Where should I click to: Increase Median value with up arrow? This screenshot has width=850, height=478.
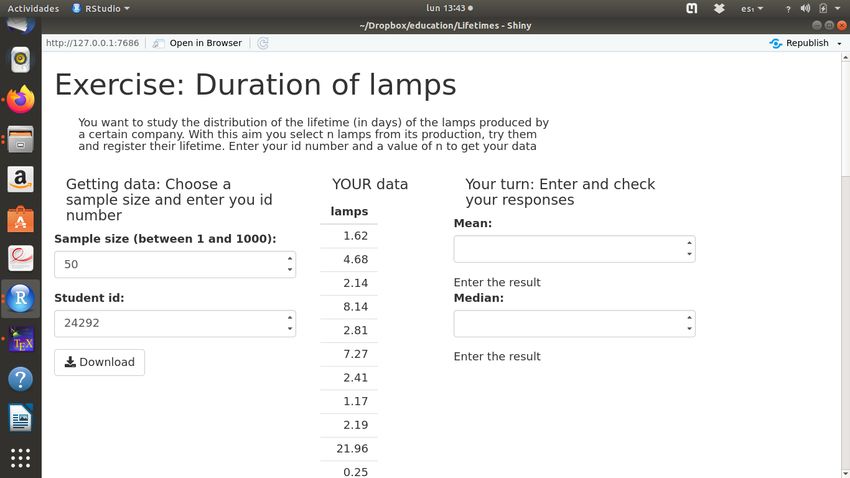coord(689,318)
